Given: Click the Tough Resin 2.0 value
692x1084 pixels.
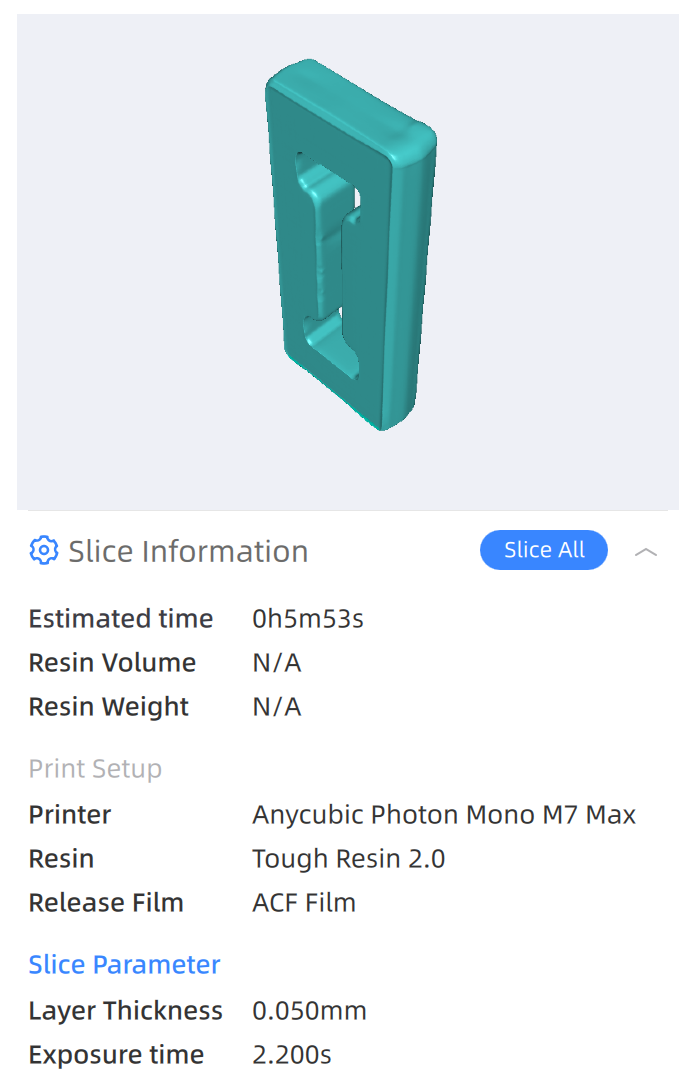Looking at the screenshot, I should tap(349, 859).
